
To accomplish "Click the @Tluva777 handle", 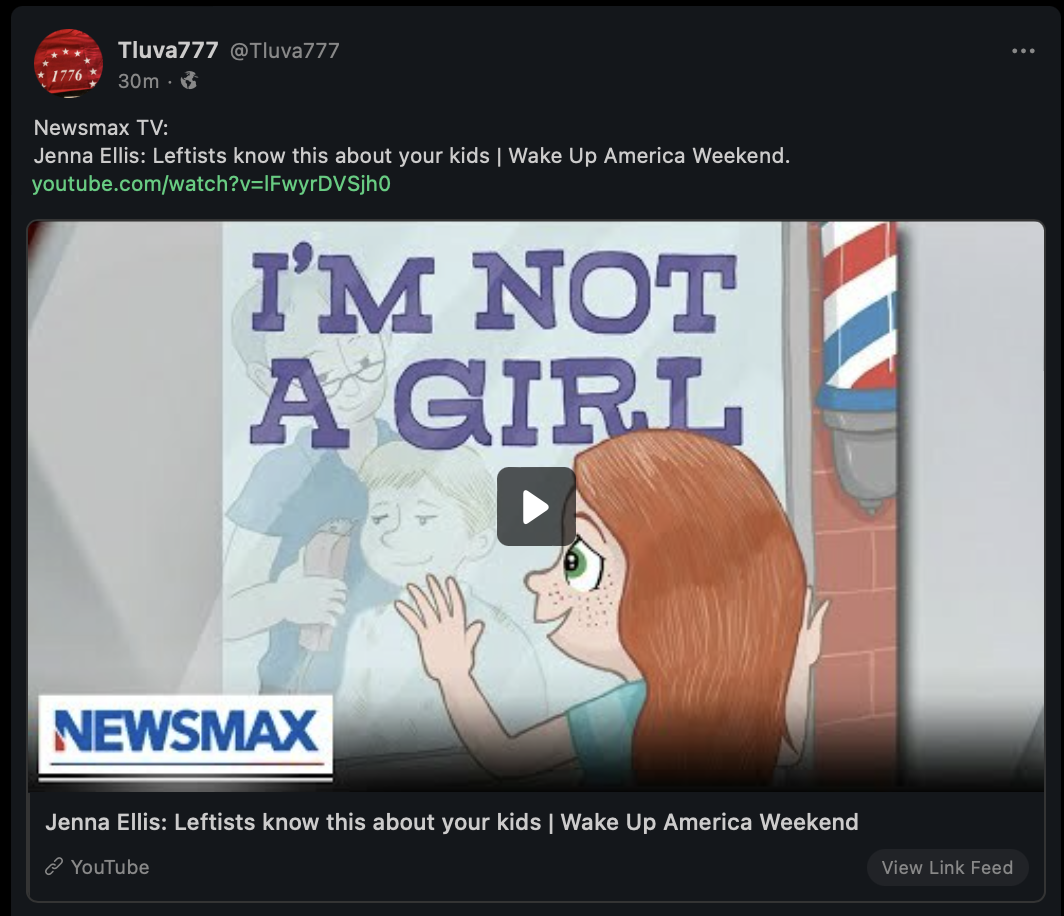I will click(x=284, y=51).
